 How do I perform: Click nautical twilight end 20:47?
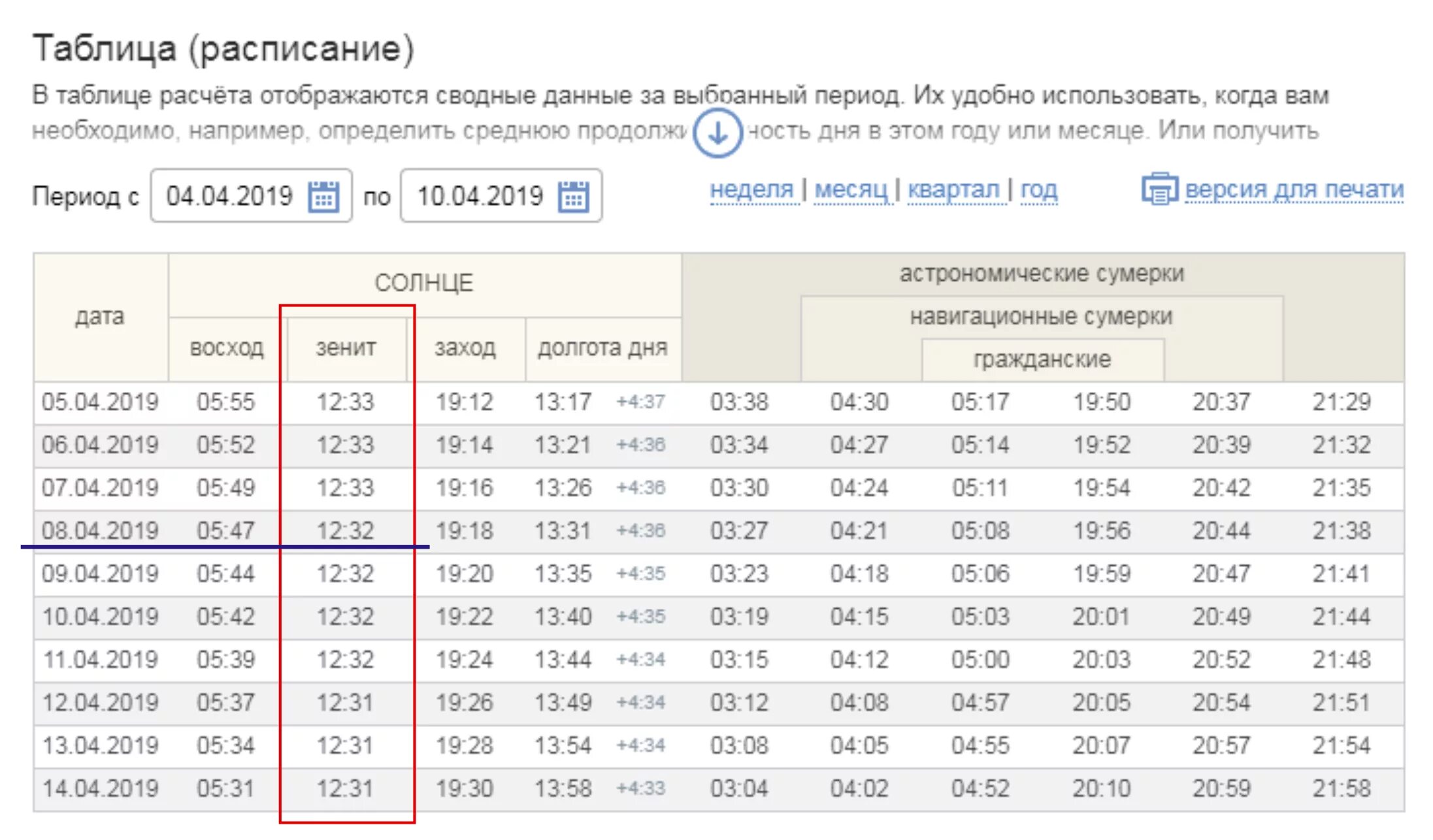pyautogui.click(x=1221, y=573)
